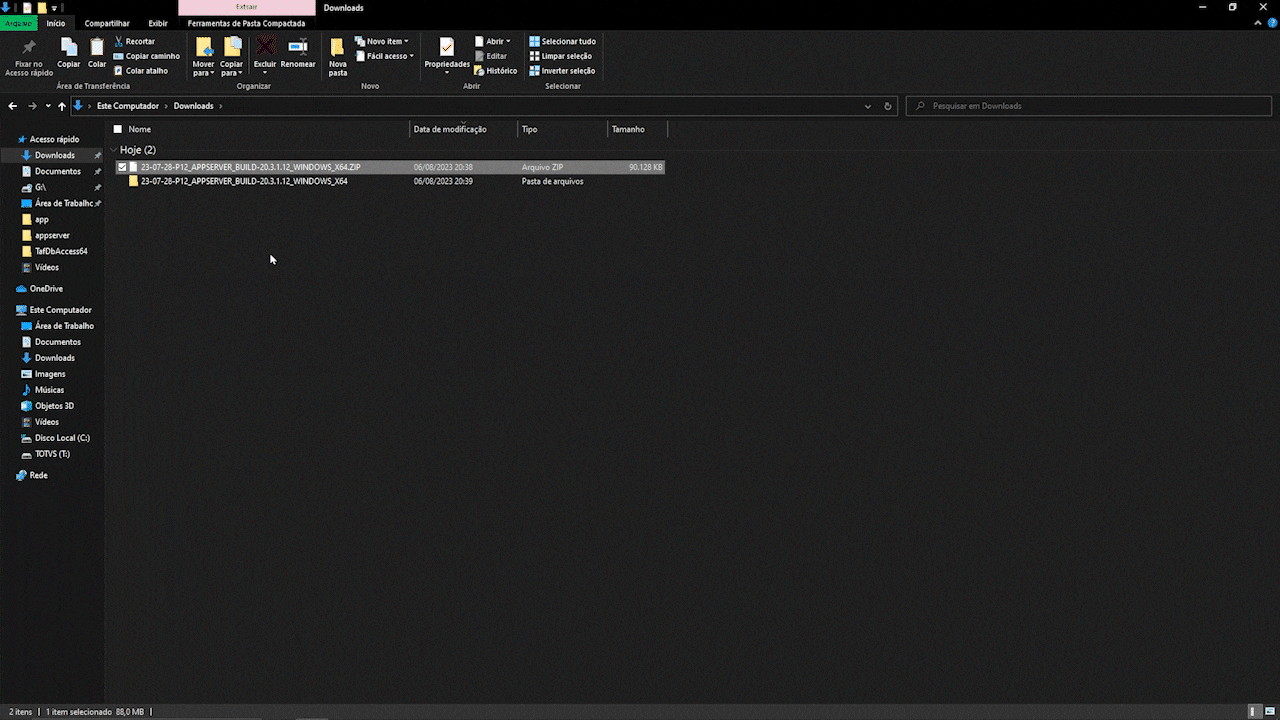Screen dimensions: 1280x720
Task: Click the Excluir red X icon
Action: pyautogui.click(x=265, y=46)
